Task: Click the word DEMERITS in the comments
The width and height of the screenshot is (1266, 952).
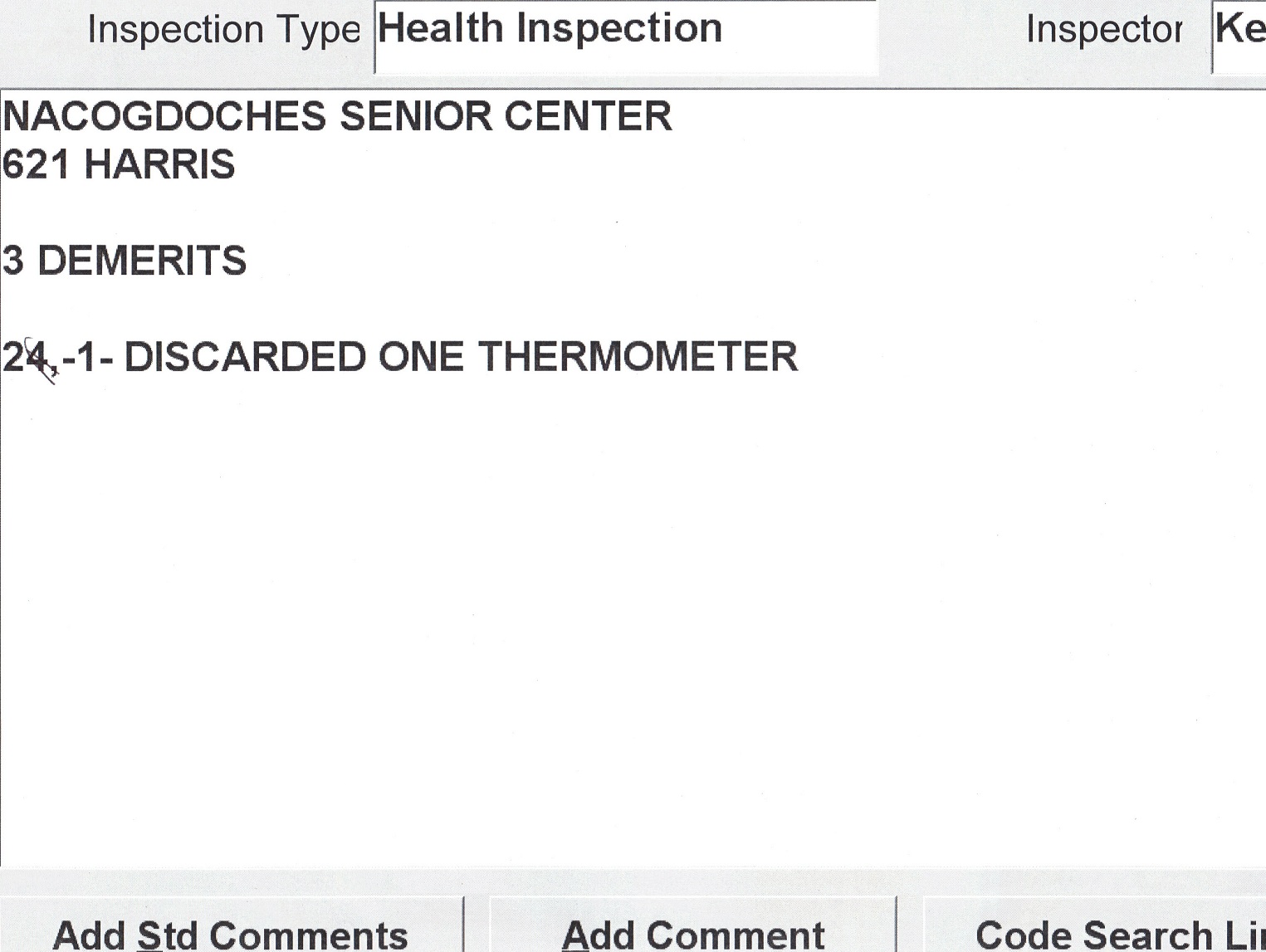Action: click(142, 261)
